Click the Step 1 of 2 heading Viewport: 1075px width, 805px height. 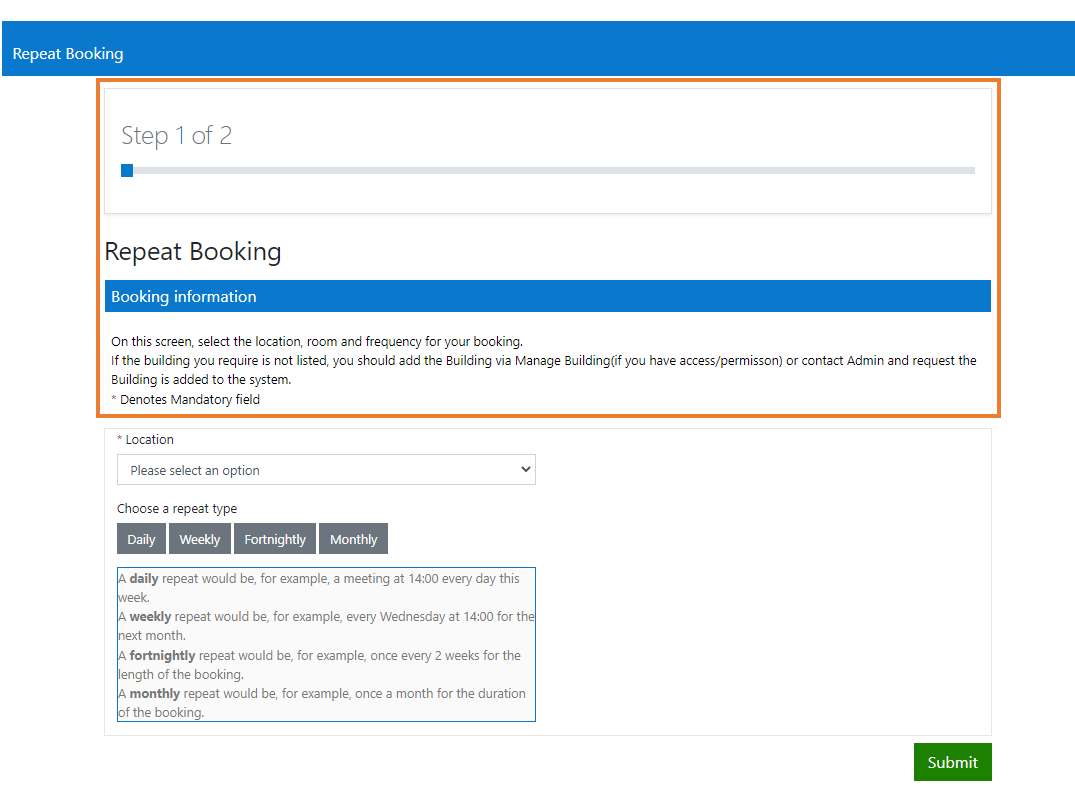click(x=177, y=135)
